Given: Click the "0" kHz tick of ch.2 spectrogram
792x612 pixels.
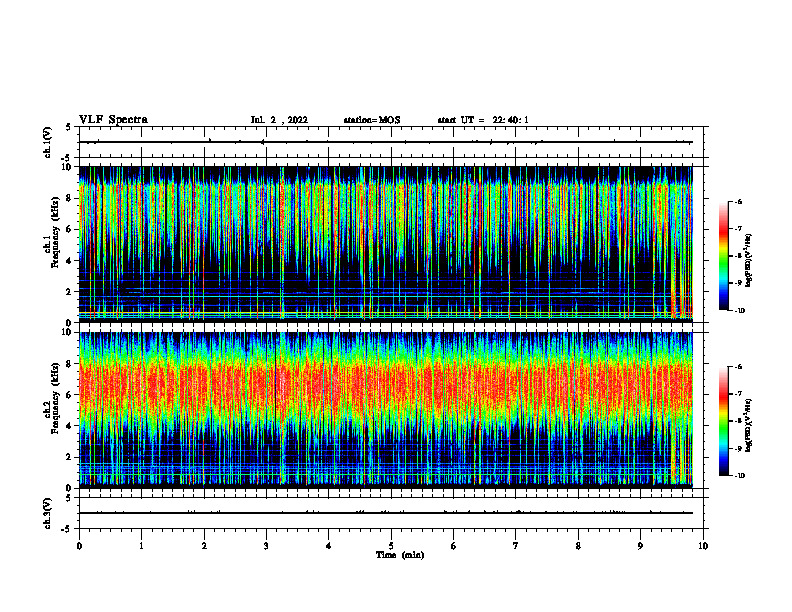Looking at the screenshot, I should [70, 488].
